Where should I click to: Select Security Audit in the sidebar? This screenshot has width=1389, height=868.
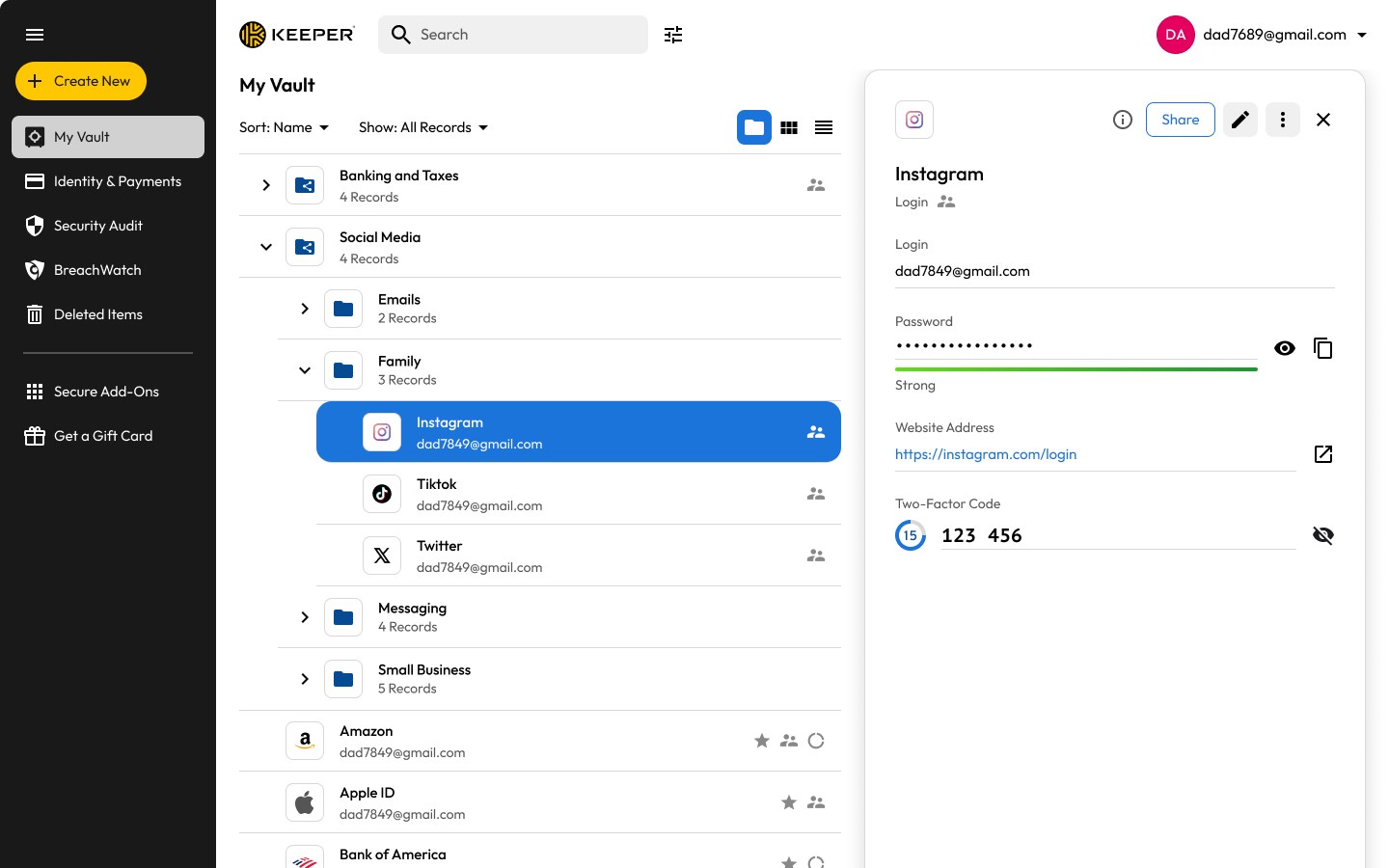pyautogui.click(x=97, y=226)
